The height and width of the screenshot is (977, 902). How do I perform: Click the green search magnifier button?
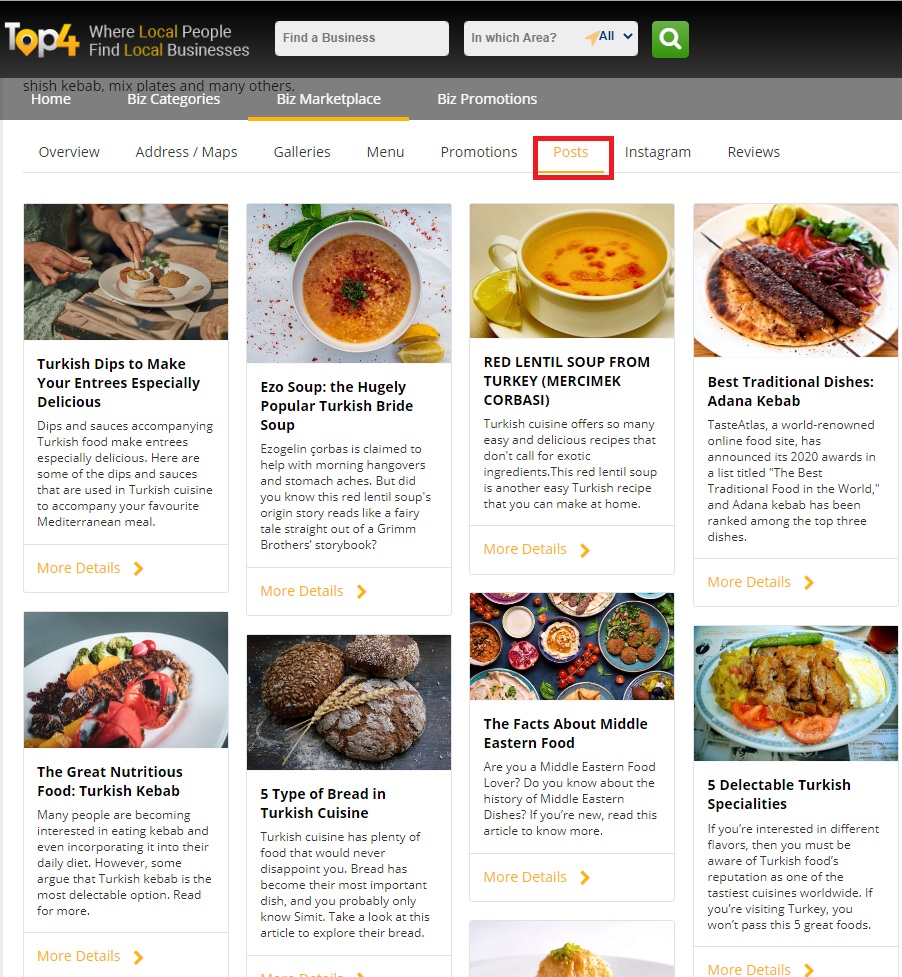coord(670,39)
